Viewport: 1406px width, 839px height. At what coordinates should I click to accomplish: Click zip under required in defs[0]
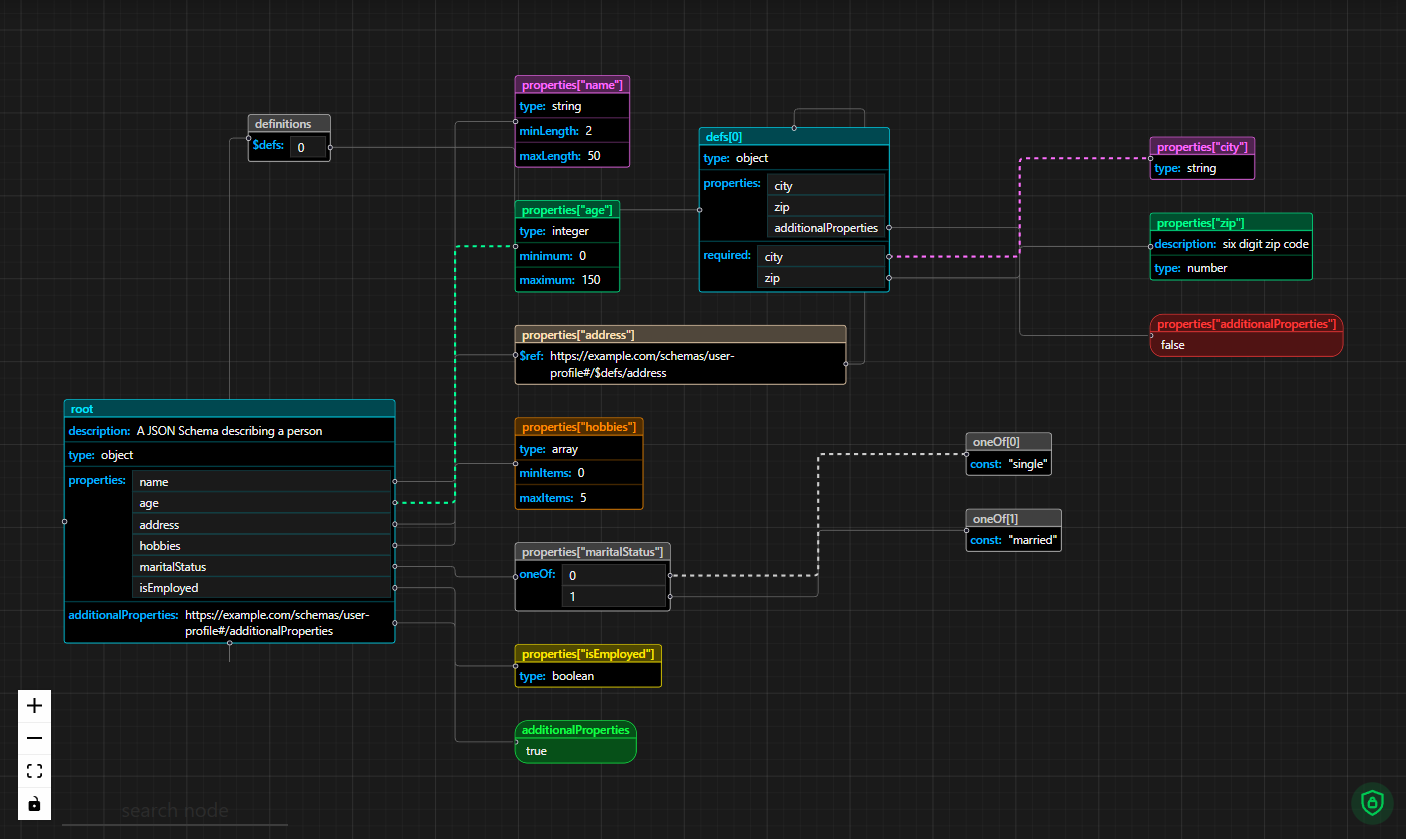821,278
